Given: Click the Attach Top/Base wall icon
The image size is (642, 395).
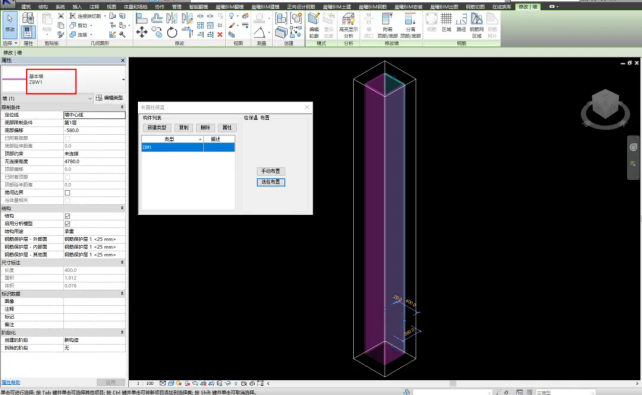Looking at the screenshot, I should coord(387,25).
